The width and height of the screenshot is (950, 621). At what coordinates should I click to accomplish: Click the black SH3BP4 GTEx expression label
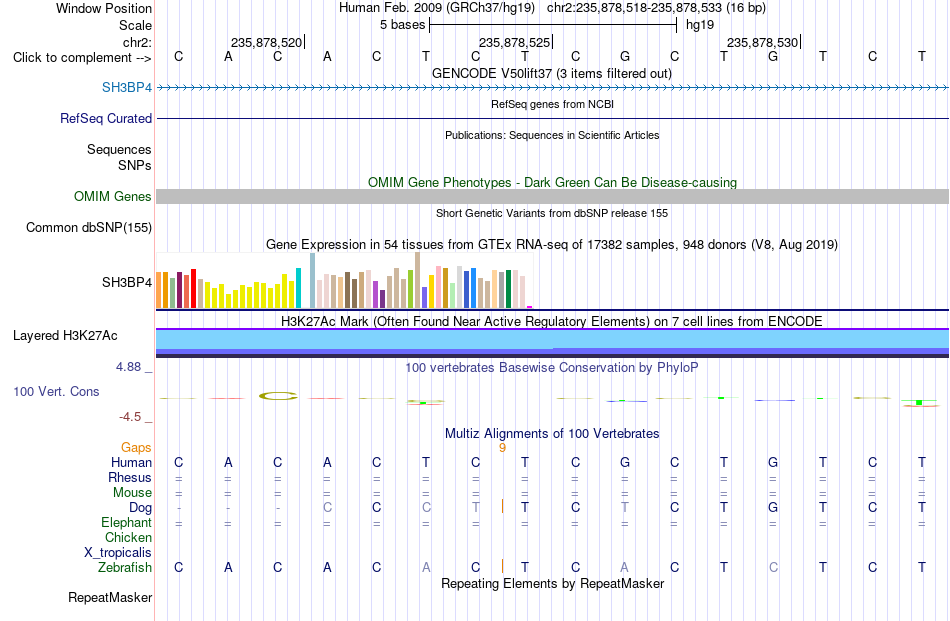click(x=127, y=282)
